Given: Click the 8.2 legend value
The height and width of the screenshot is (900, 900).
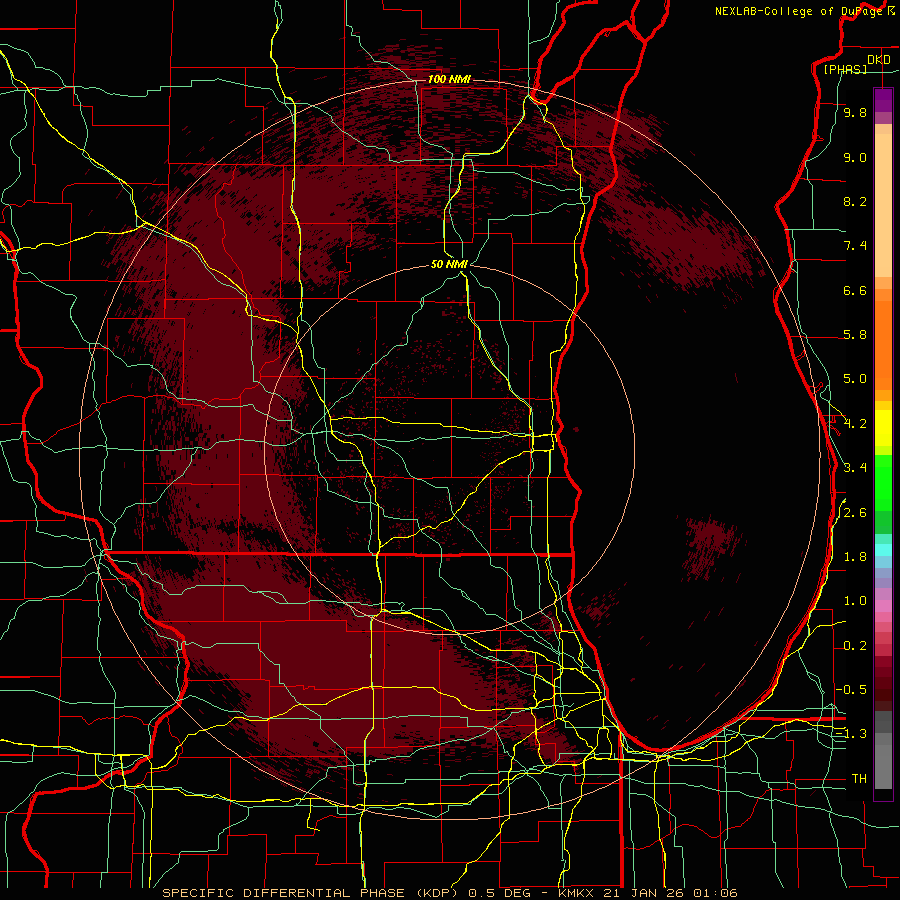Looking at the screenshot, I should coord(855,202).
